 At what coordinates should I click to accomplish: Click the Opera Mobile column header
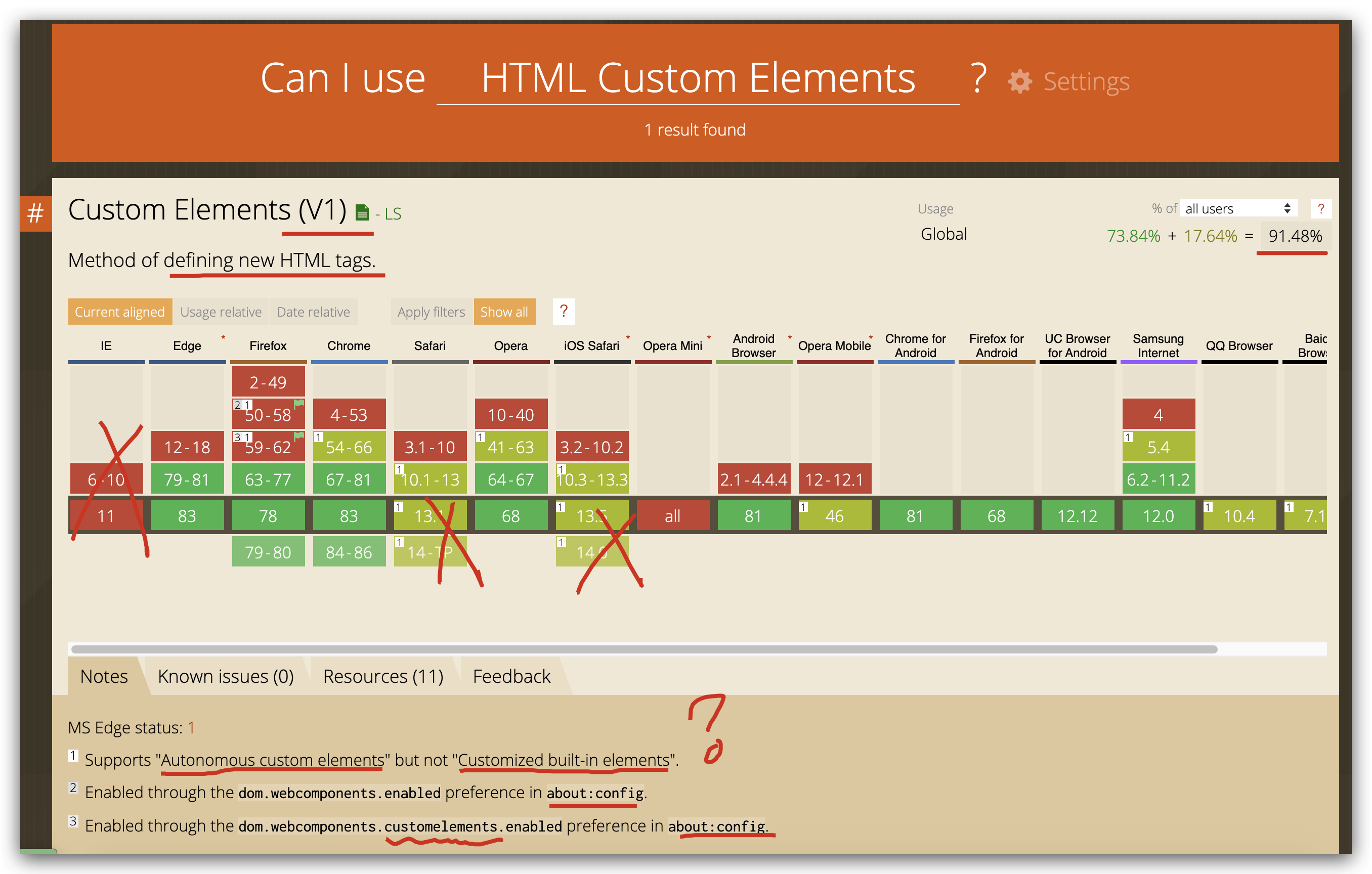tap(834, 345)
